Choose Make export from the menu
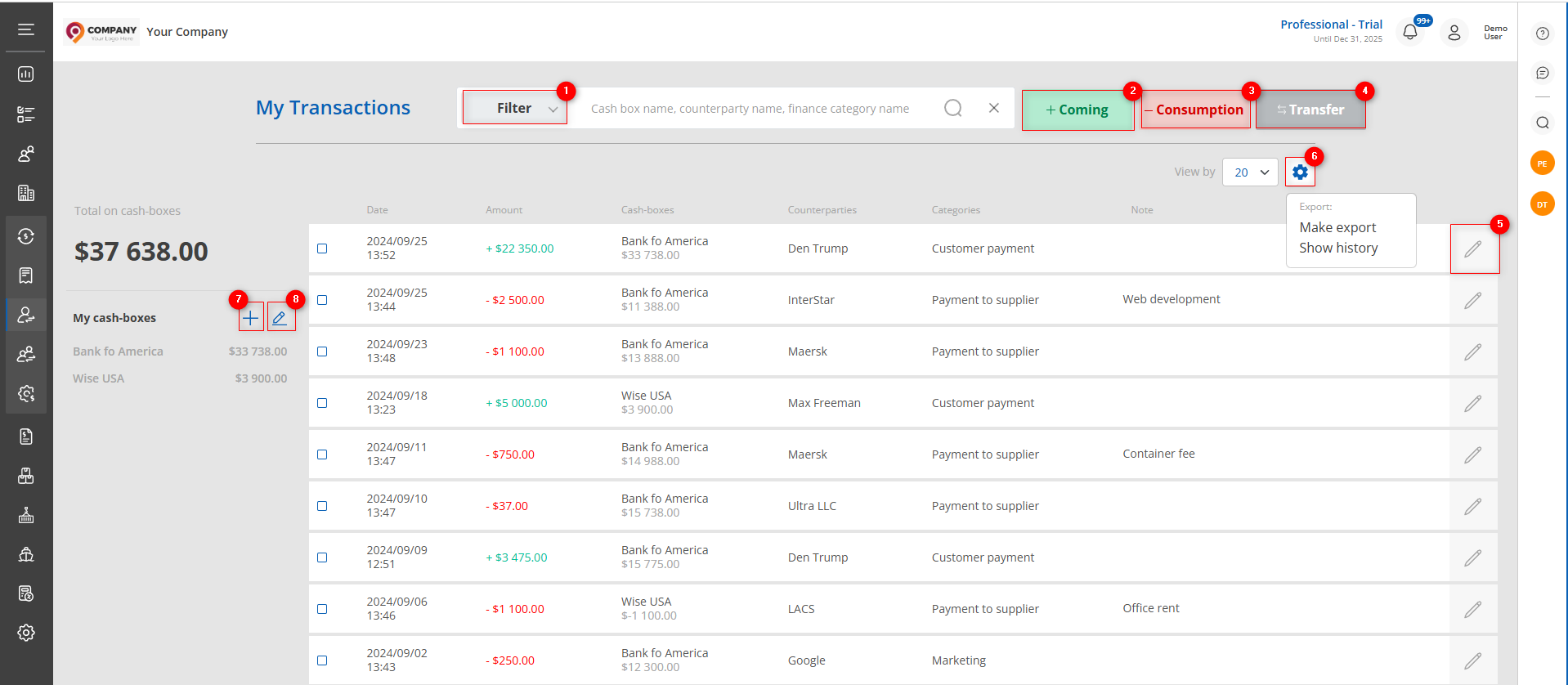 [x=1337, y=227]
